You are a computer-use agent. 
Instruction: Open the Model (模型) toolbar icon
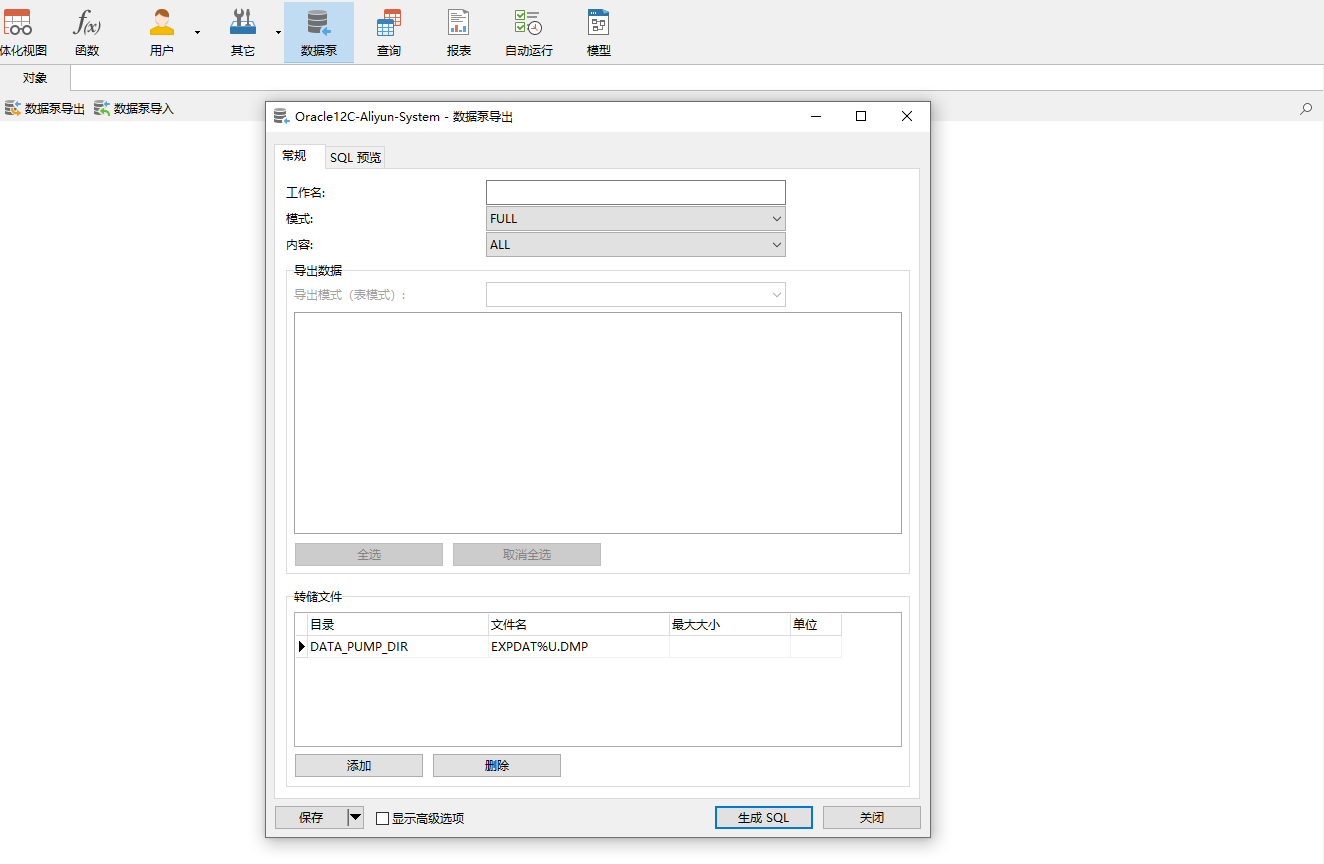[599, 32]
